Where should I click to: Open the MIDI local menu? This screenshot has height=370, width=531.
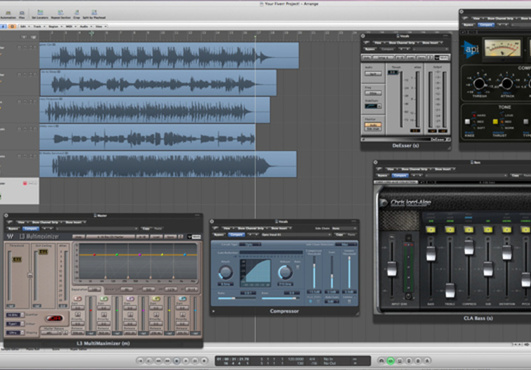(x=70, y=26)
